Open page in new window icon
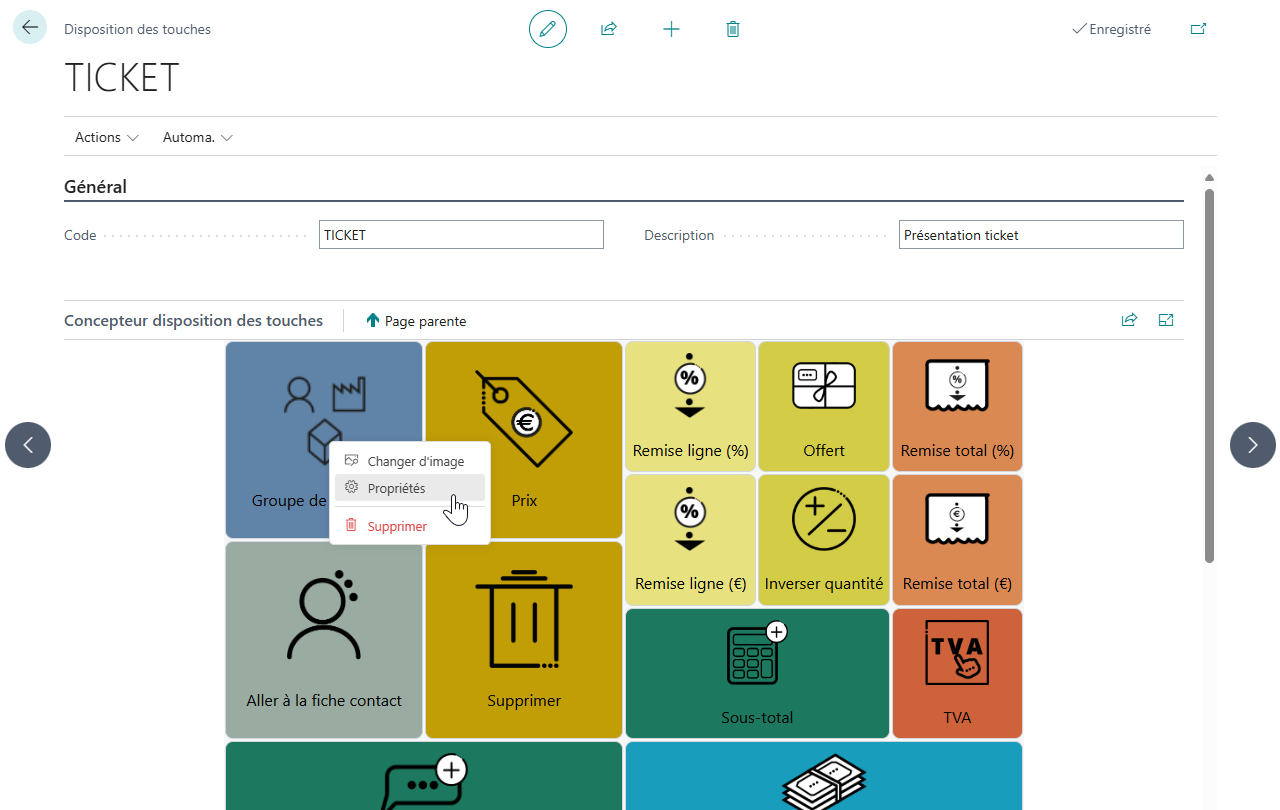 [1198, 29]
